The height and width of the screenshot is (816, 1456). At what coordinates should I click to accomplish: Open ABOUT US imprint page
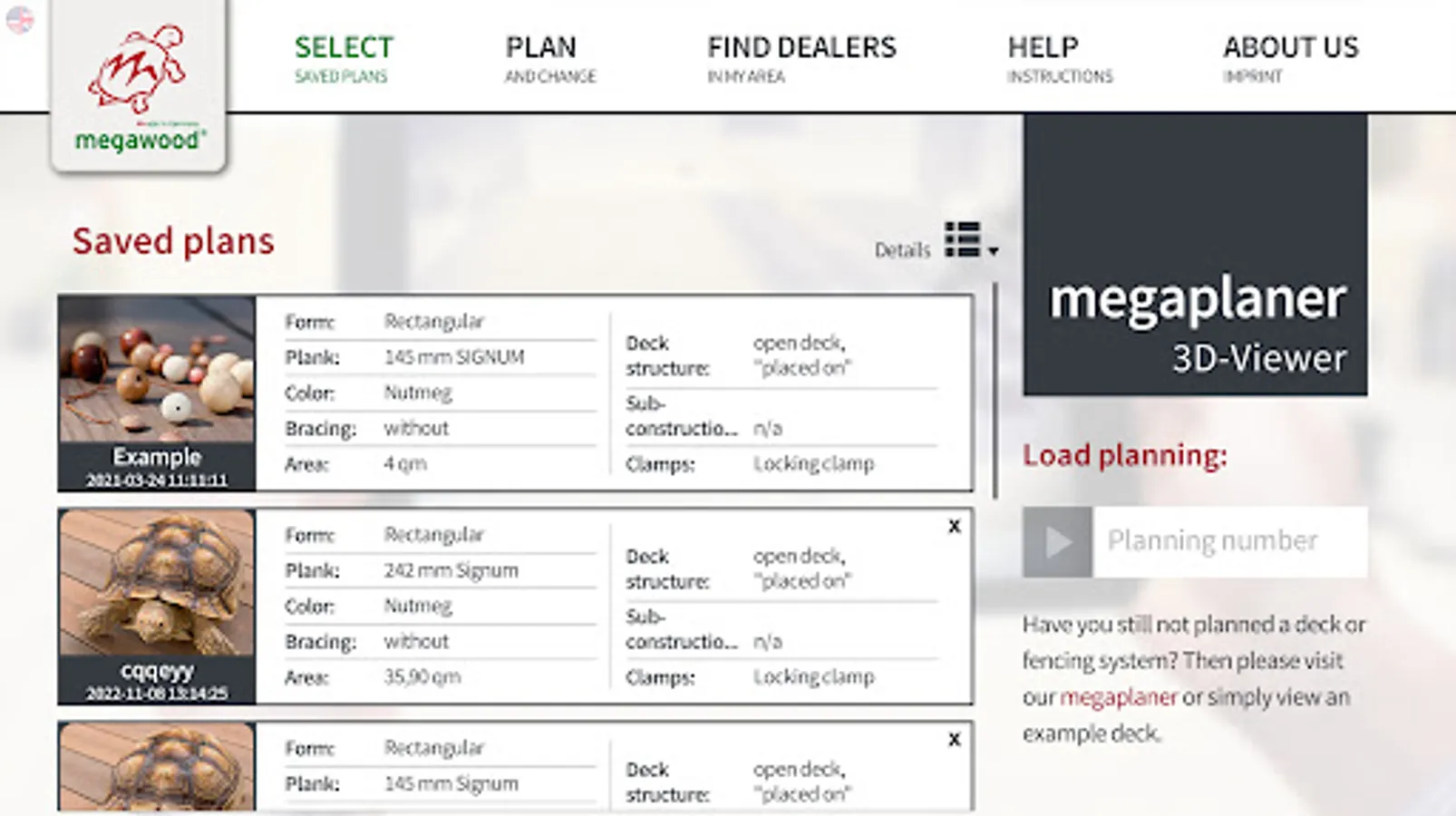point(1291,59)
